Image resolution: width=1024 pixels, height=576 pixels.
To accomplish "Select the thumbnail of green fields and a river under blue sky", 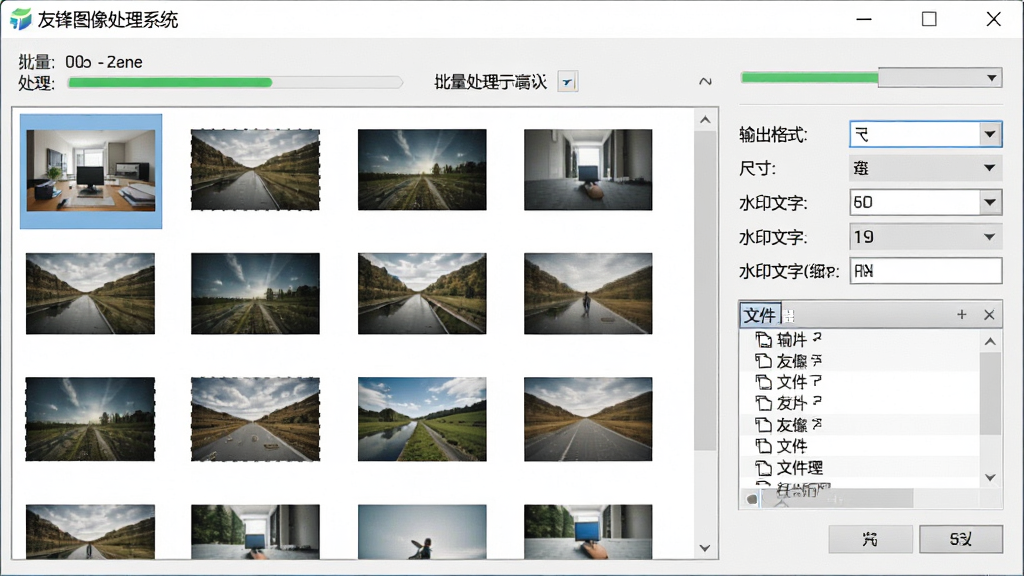I will pyautogui.click(x=422, y=419).
